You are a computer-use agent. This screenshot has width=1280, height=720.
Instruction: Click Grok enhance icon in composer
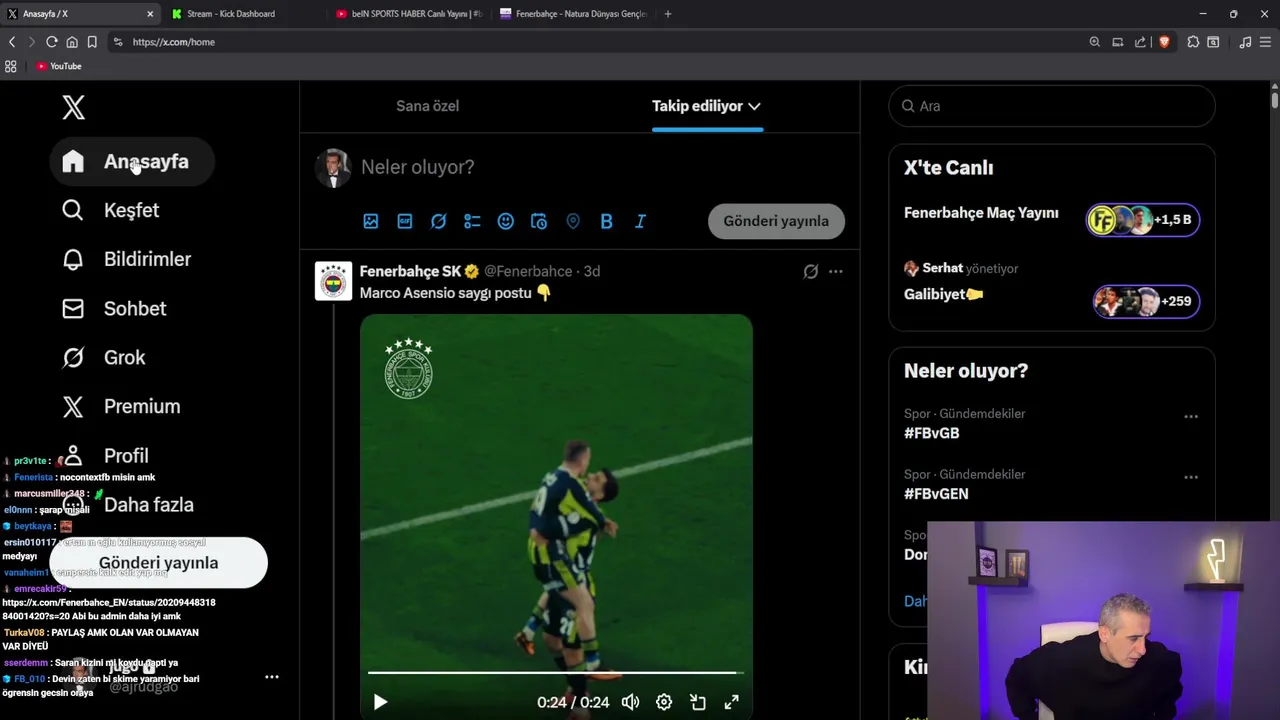(438, 221)
